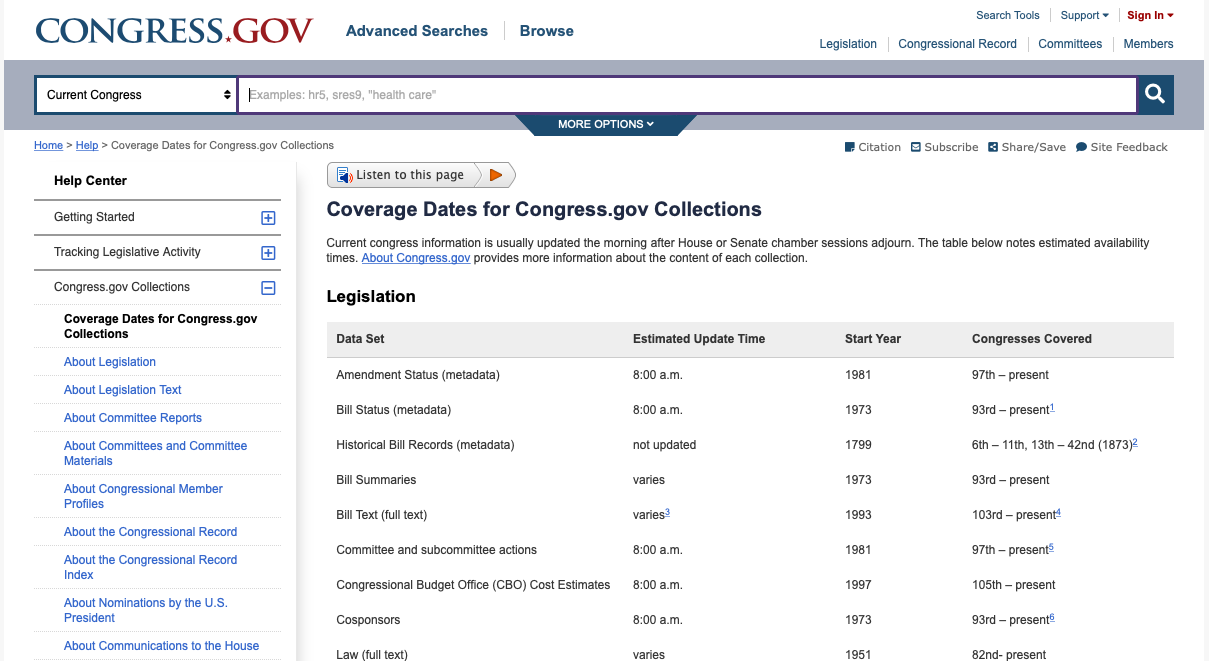This screenshot has width=1209, height=661.
Task: Select Coverage Dates for Congress.gov Collections item
Action: 160,326
